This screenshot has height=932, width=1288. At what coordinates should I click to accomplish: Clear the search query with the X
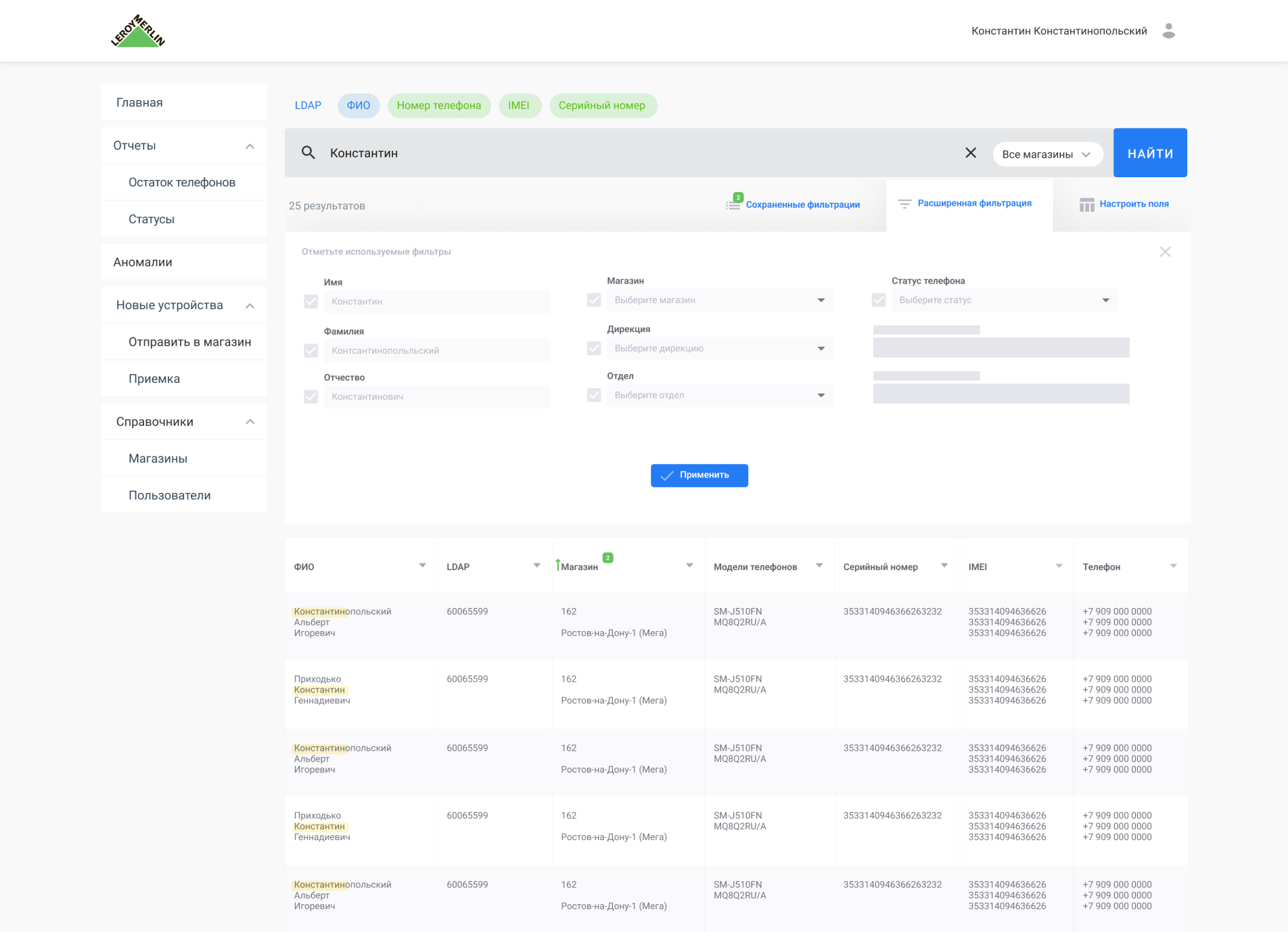tap(971, 153)
